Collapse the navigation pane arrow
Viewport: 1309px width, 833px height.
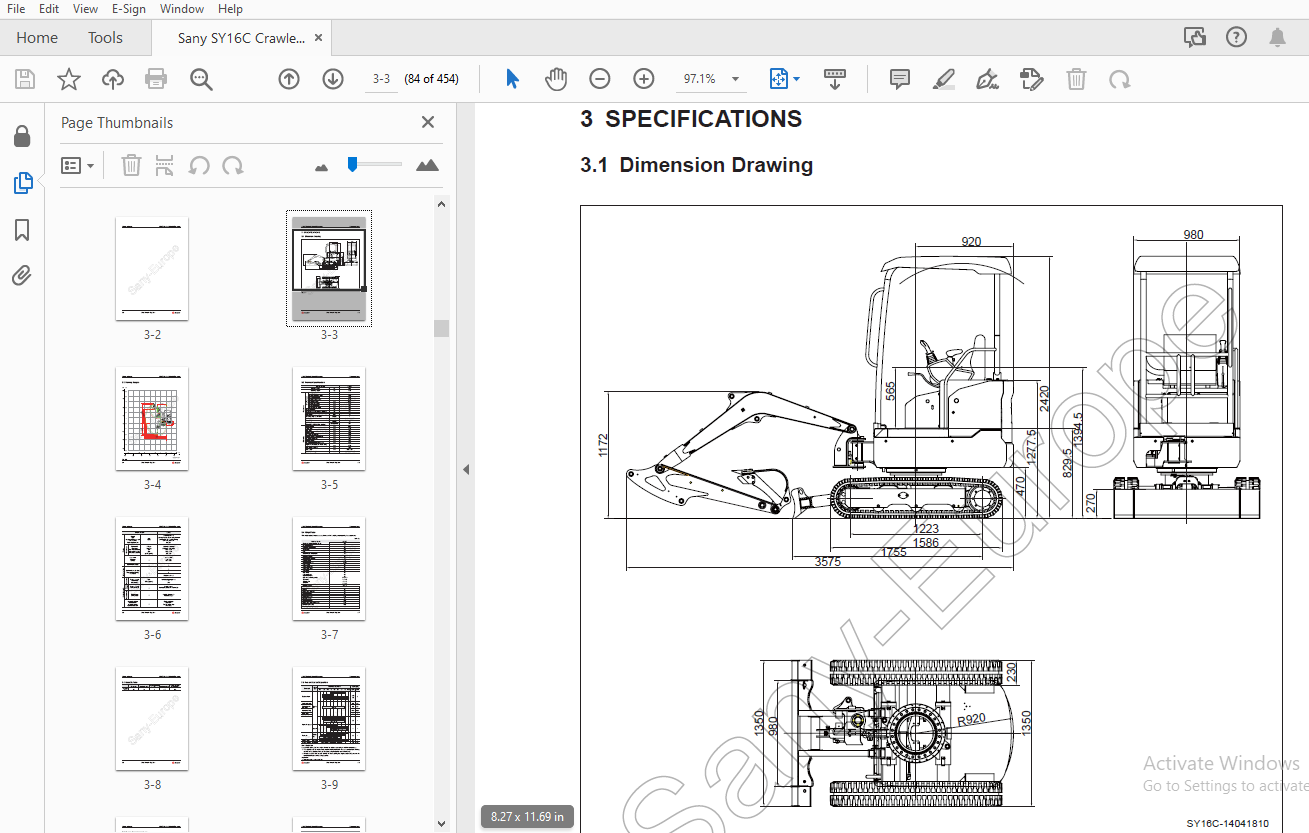click(465, 469)
